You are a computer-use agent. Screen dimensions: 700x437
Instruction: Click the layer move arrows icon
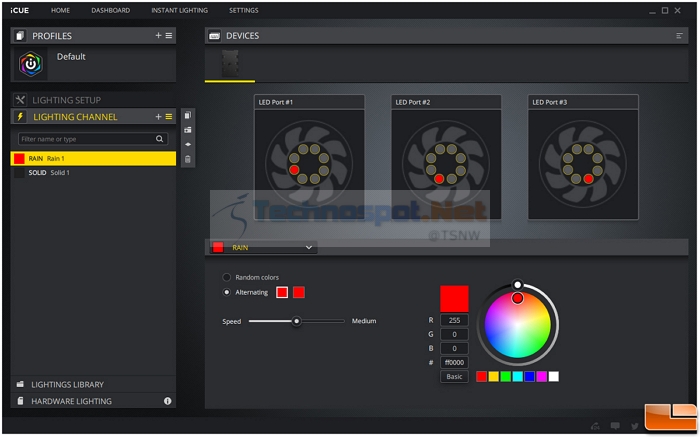(188, 144)
